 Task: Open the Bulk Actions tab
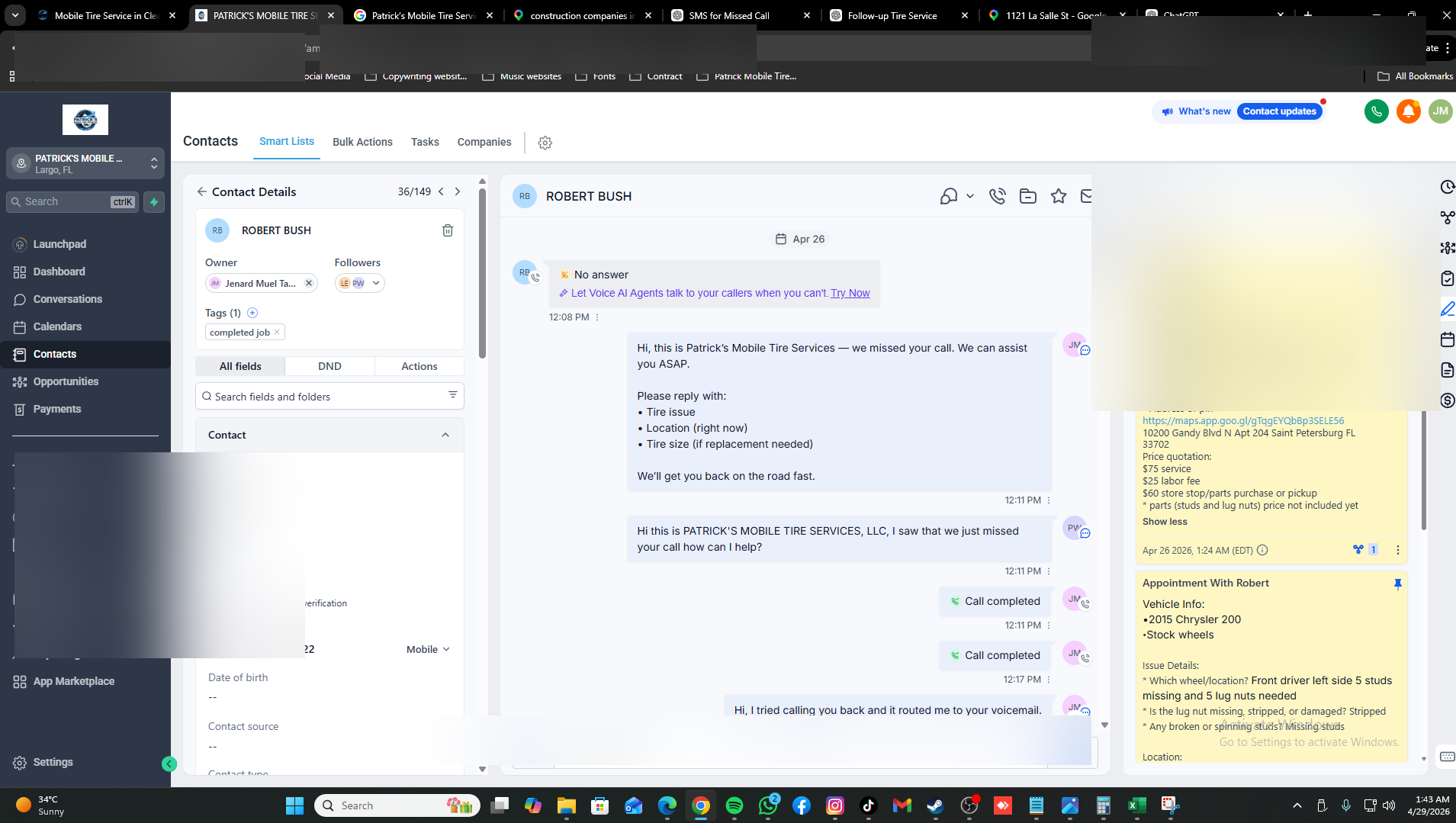tap(362, 142)
